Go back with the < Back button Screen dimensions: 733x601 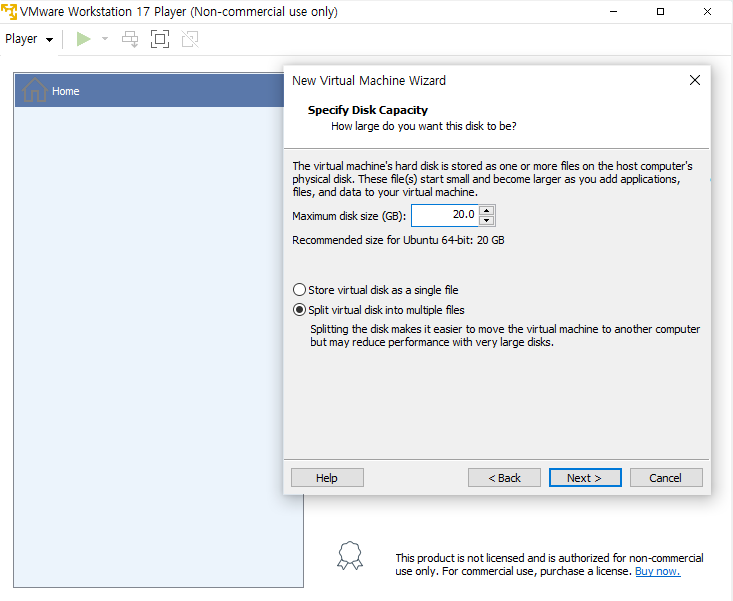click(504, 478)
